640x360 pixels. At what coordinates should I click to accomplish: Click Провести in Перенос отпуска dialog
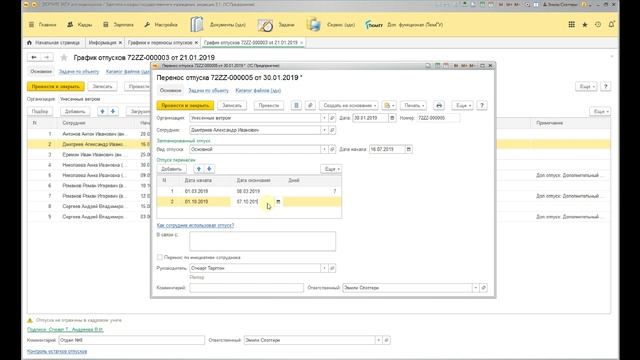coord(269,105)
